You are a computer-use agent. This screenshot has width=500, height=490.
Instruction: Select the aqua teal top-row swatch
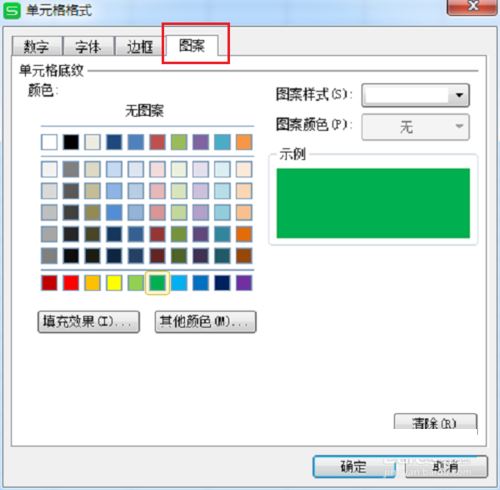tap(222, 142)
